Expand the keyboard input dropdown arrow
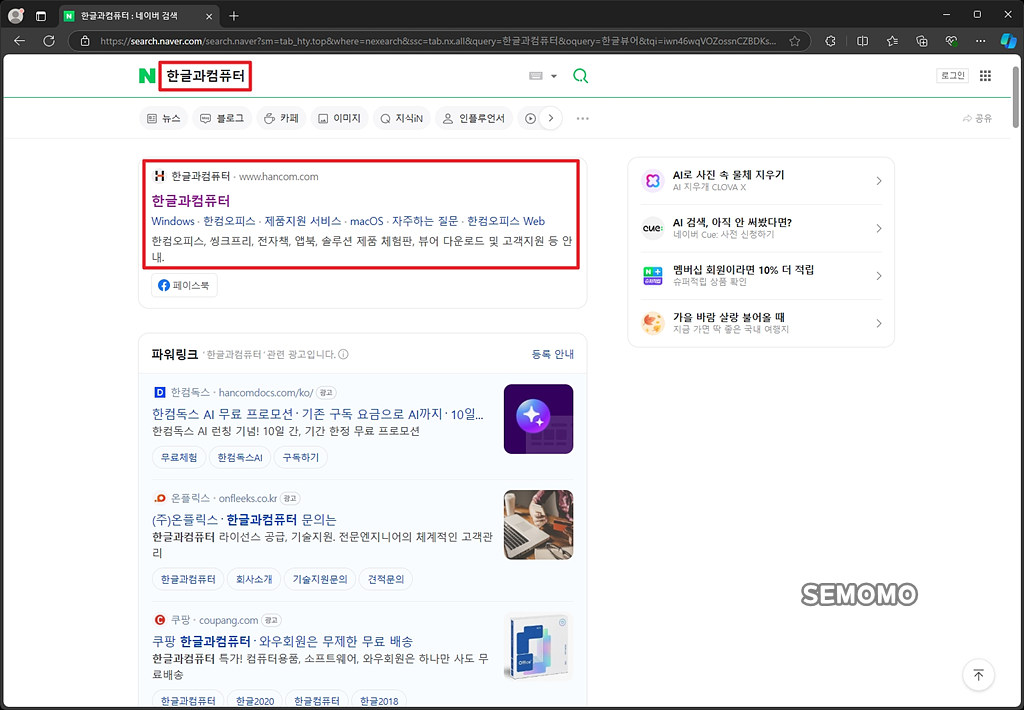The width and height of the screenshot is (1024, 710). coord(554,76)
